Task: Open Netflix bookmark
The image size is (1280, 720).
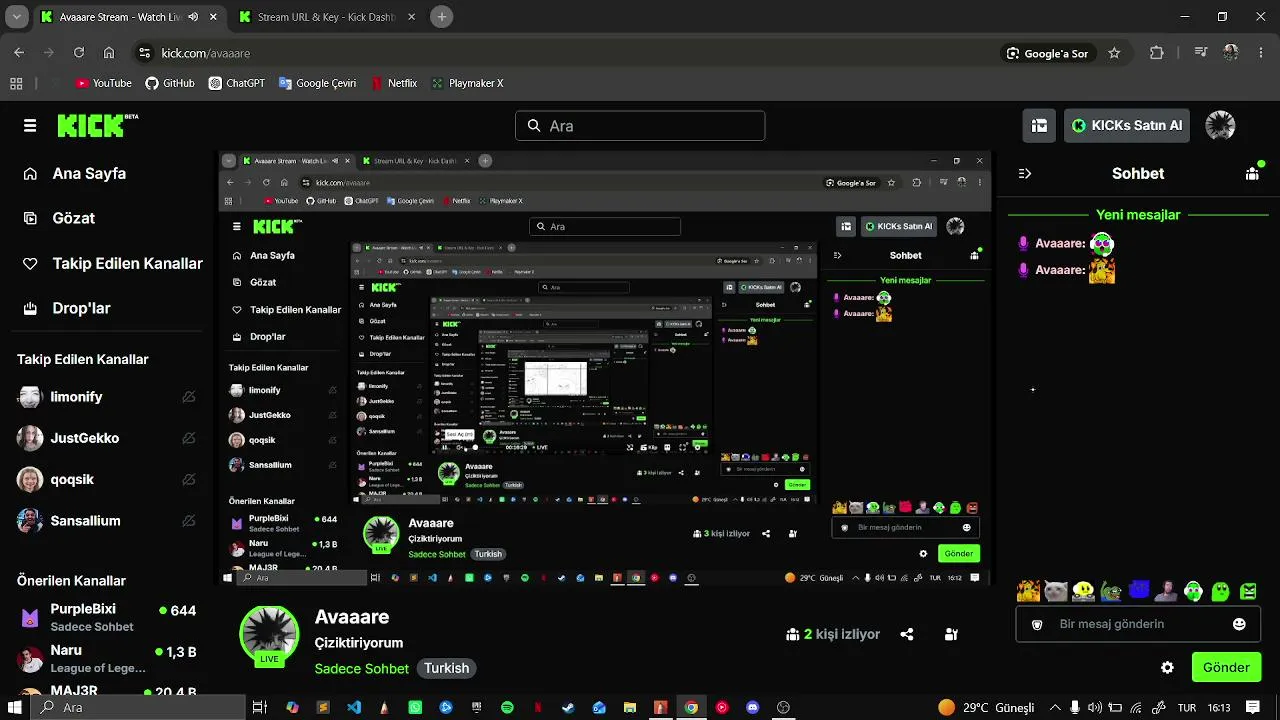Action: 394,84
